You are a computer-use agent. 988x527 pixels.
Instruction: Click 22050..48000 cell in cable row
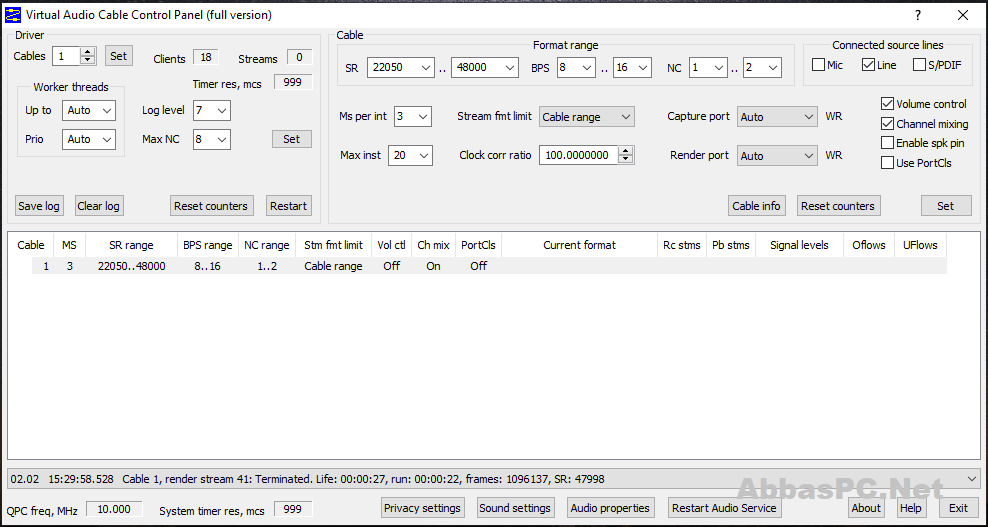(132, 266)
